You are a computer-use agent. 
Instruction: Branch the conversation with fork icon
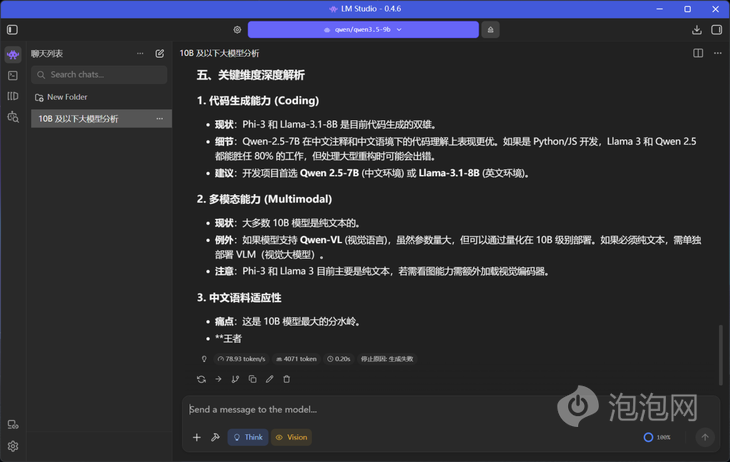(235, 379)
